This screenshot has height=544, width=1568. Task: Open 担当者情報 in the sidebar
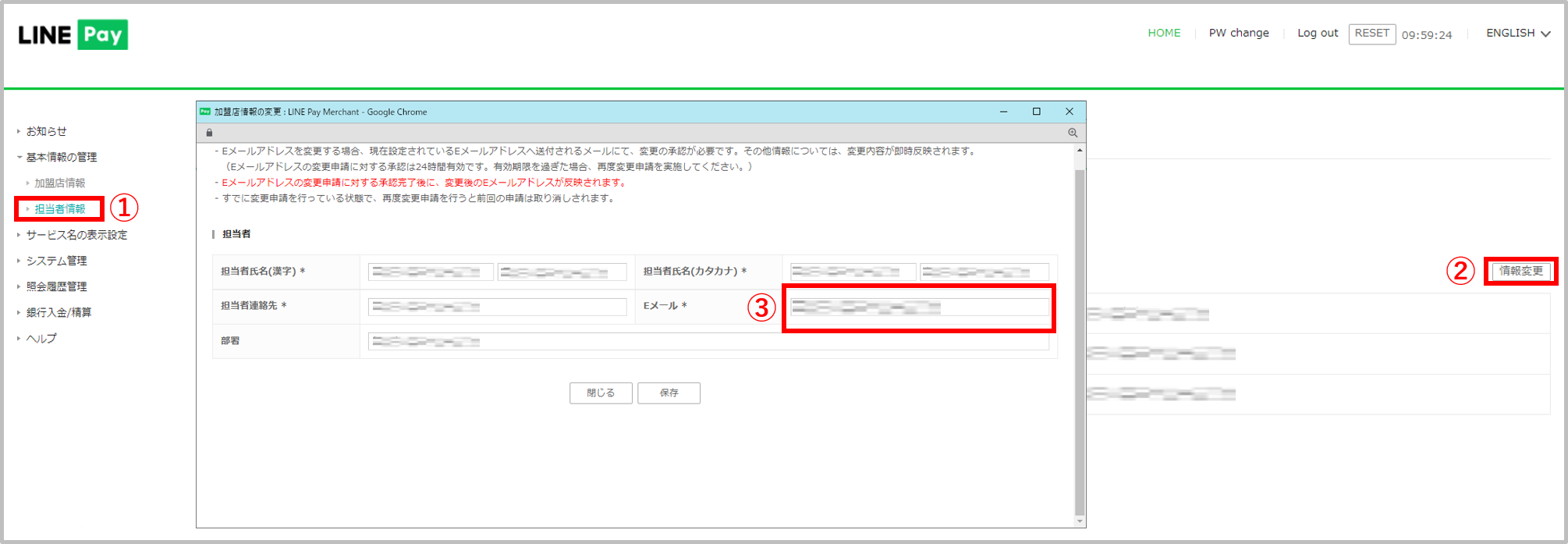[60, 208]
